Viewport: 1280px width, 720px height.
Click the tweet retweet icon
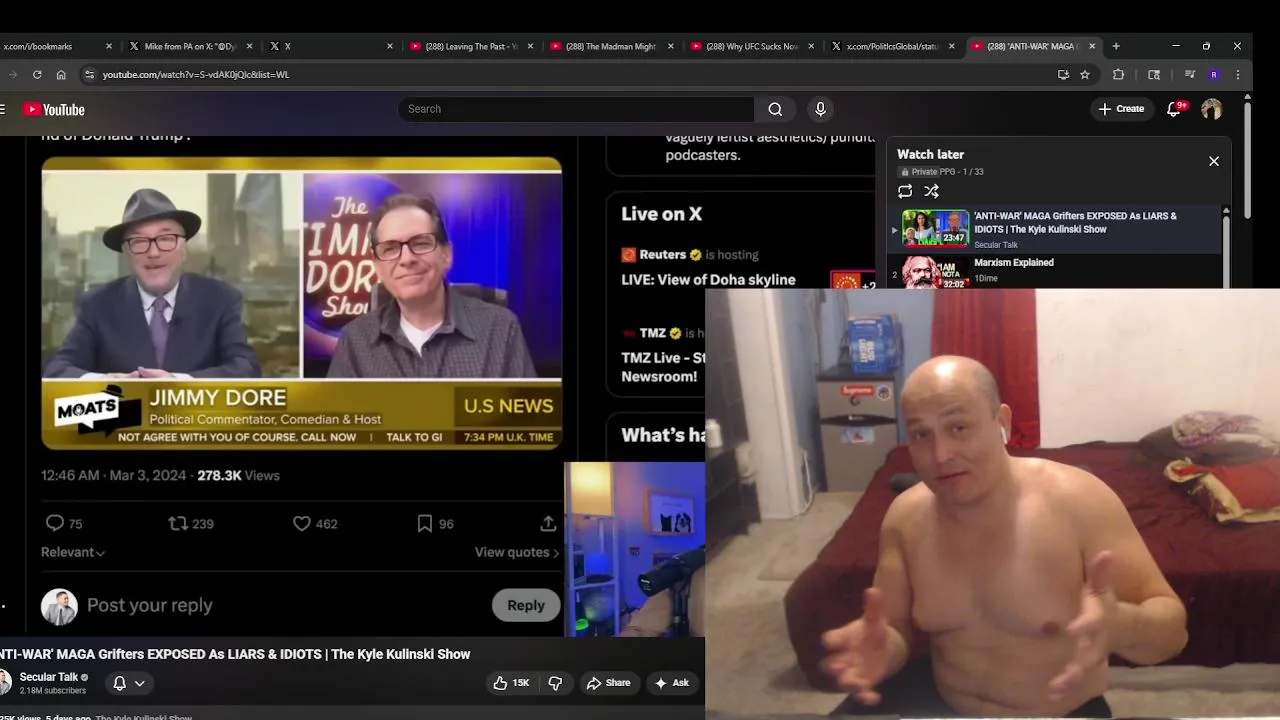pos(178,523)
